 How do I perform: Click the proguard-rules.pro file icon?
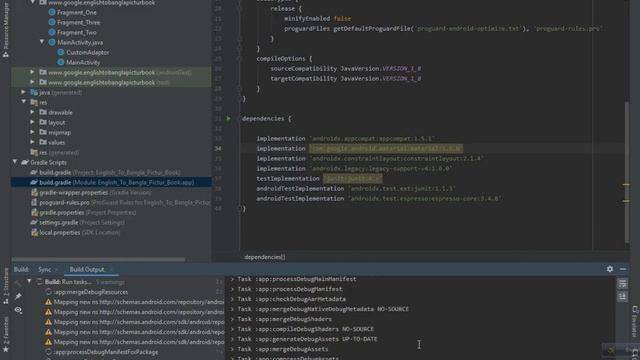coord(34,202)
